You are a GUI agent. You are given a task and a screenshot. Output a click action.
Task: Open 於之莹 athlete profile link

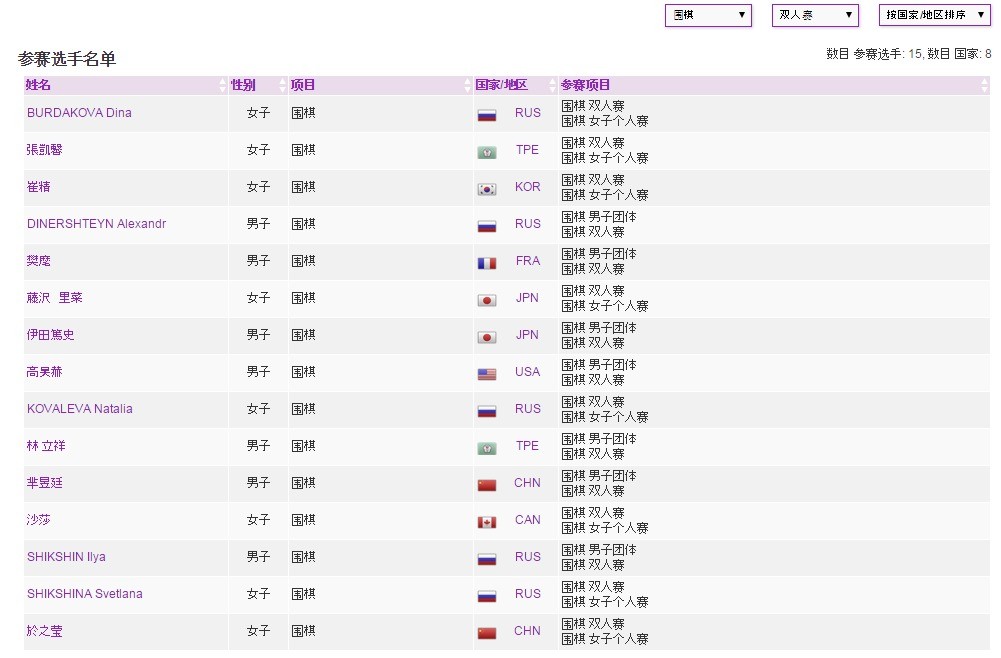click(x=45, y=631)
